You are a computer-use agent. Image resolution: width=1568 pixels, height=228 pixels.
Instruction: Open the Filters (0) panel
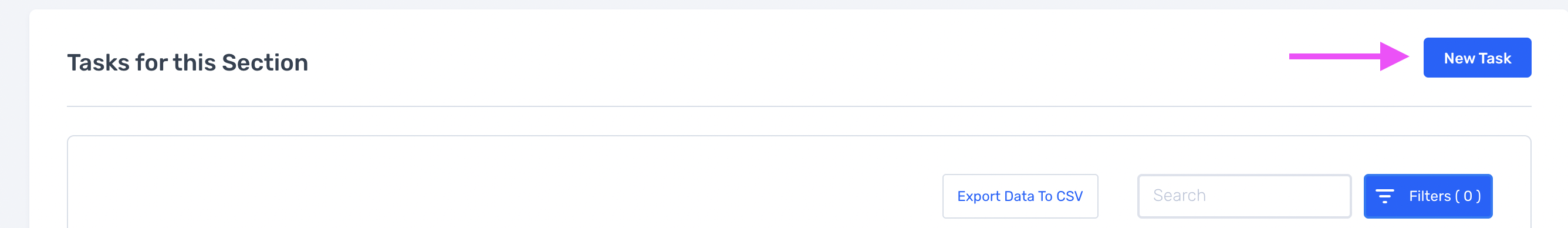tap(1427, 196)
